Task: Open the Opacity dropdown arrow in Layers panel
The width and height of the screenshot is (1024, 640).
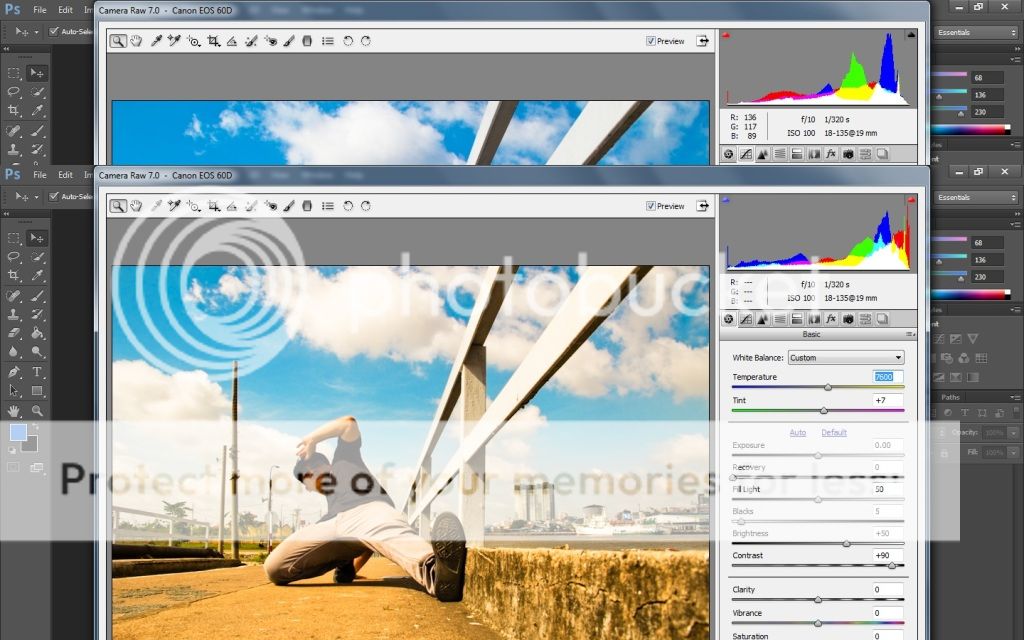Action: [x=1013, y=432]
